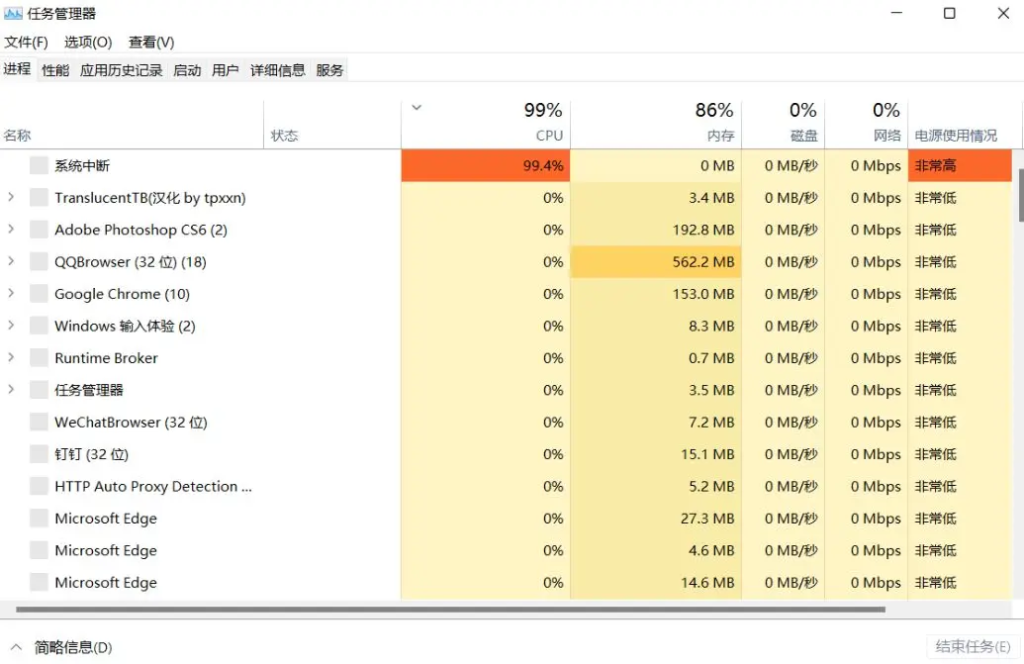Sort by the 内存 column header
The width and height of the screenshot is (1024, 664).
pos(656,124)
